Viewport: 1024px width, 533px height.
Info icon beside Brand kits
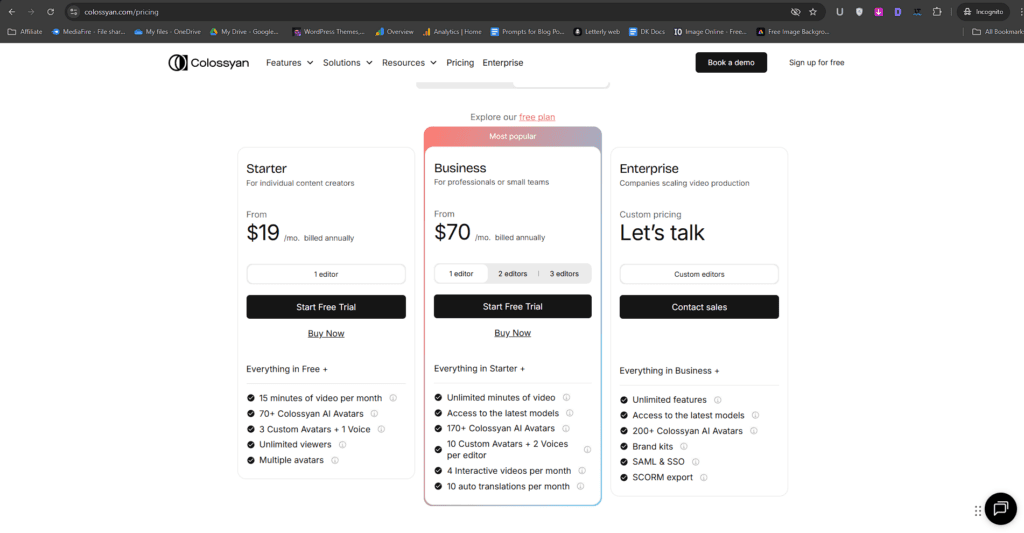pos(684,447)
